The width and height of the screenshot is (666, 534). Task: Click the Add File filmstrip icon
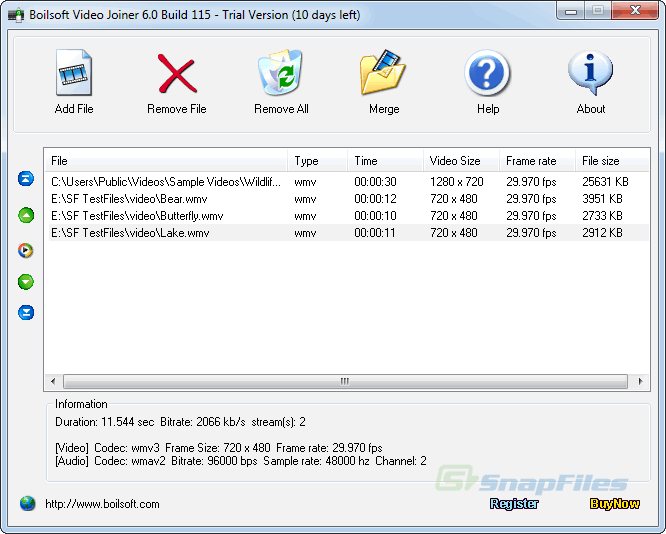pos(74,72)
